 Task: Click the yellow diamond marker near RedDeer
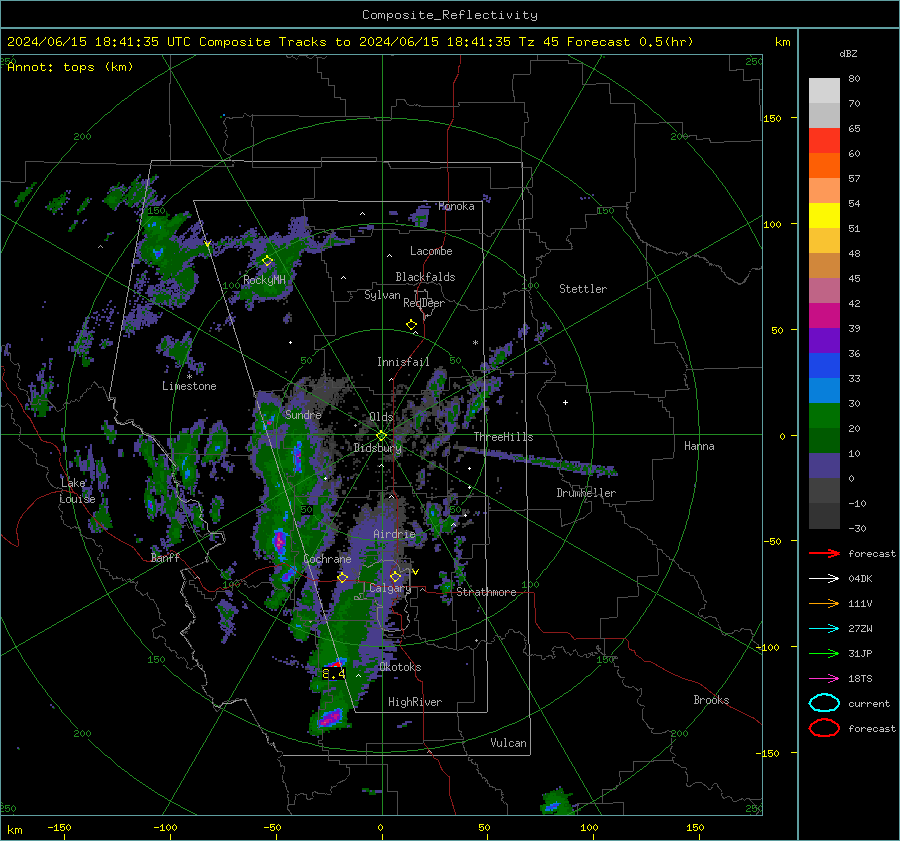pos(411,325)
